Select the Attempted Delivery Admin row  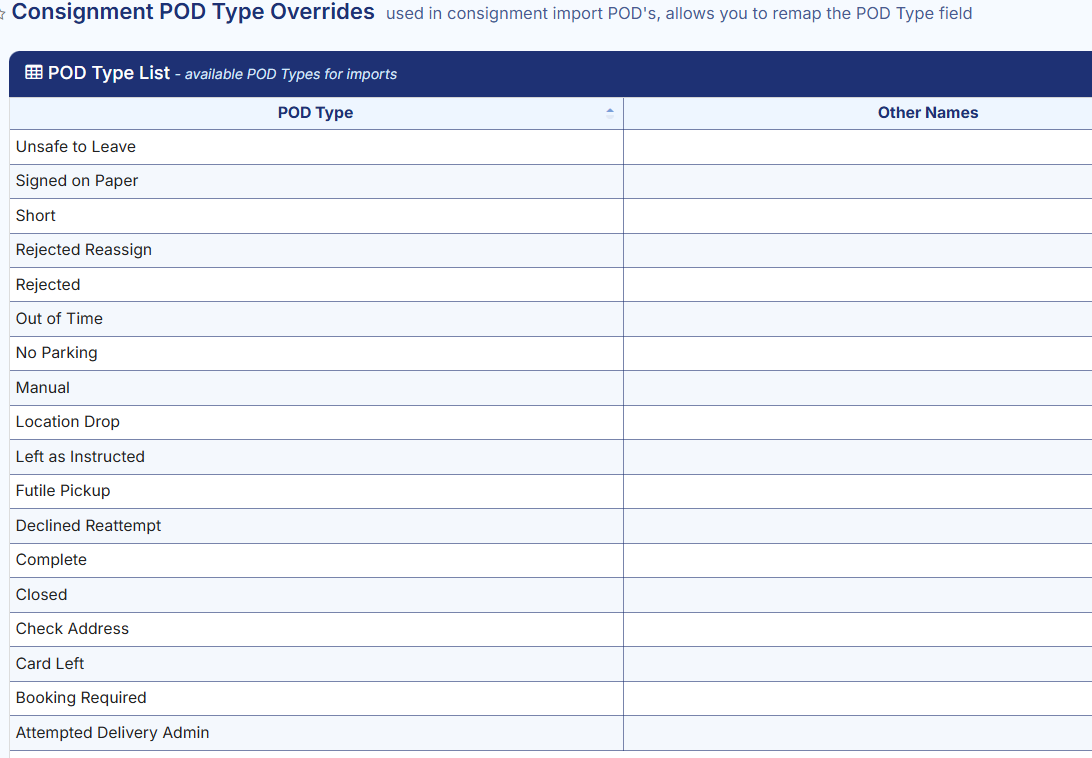tap(113, 733)
